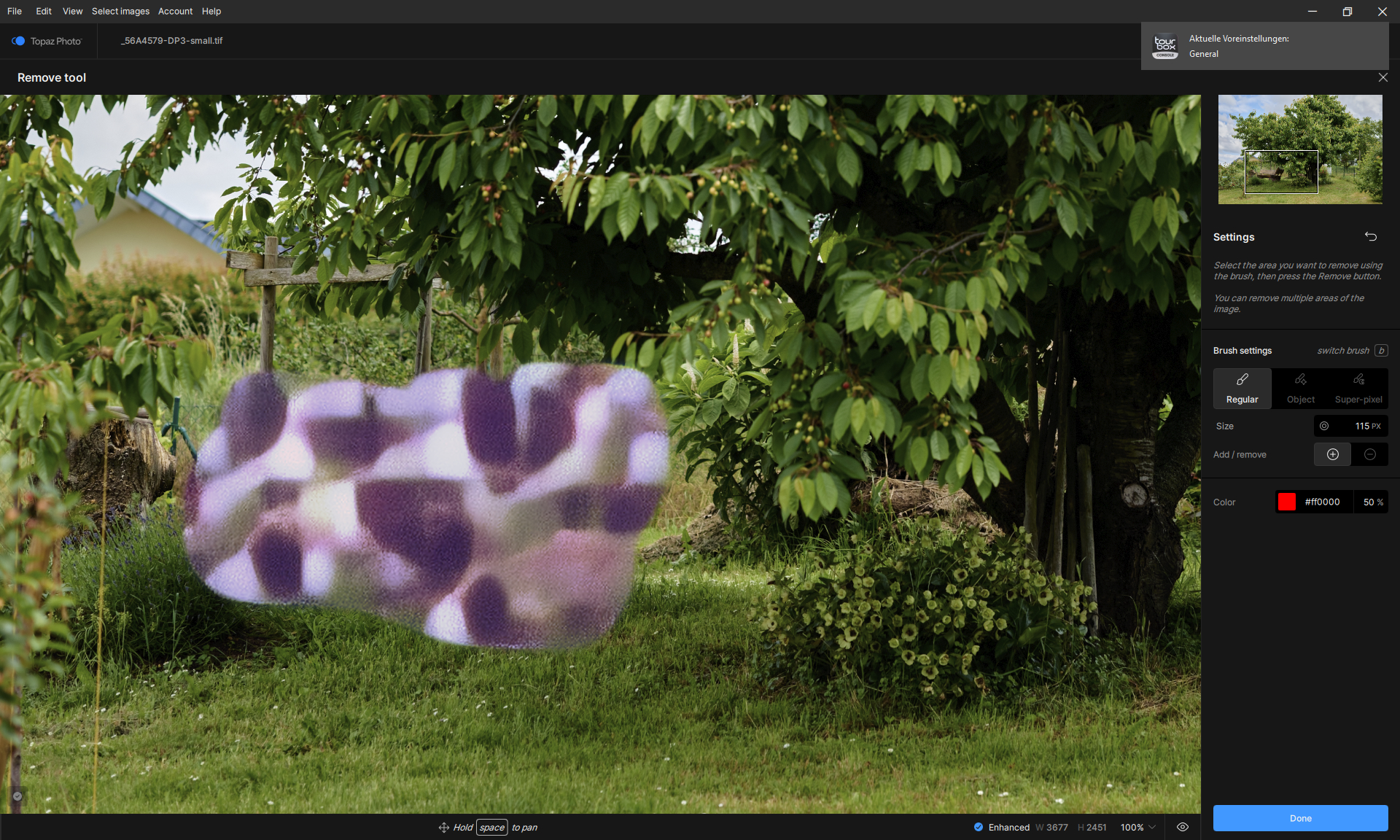
Task: Open the Select images menu
Action: [120, 11]
